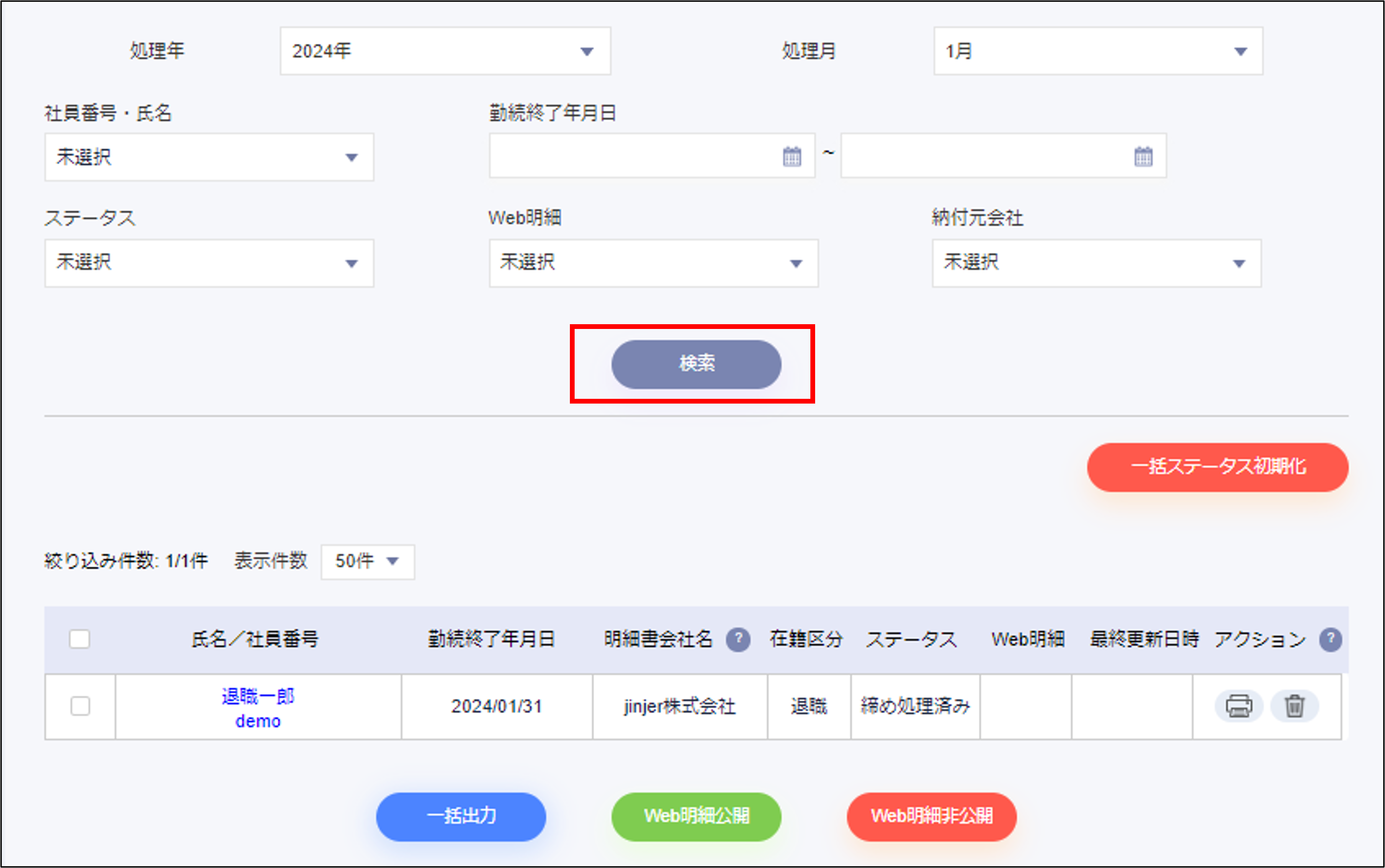
Task: Publish payslips via Web明細公開
Action: (x=696, y=817)
